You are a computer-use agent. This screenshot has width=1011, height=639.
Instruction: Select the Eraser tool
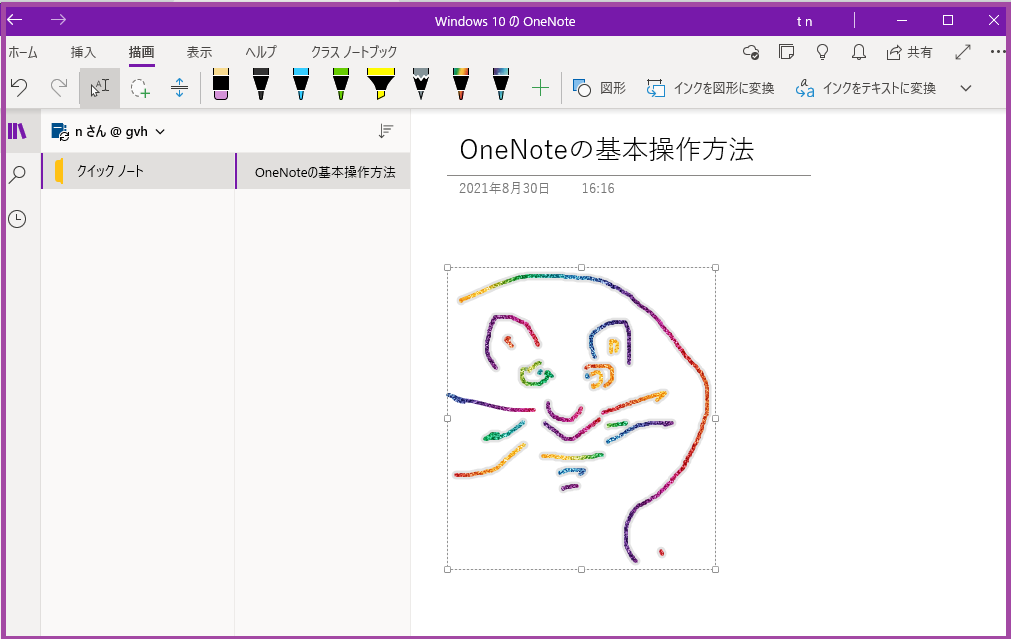tap(220, 87)
